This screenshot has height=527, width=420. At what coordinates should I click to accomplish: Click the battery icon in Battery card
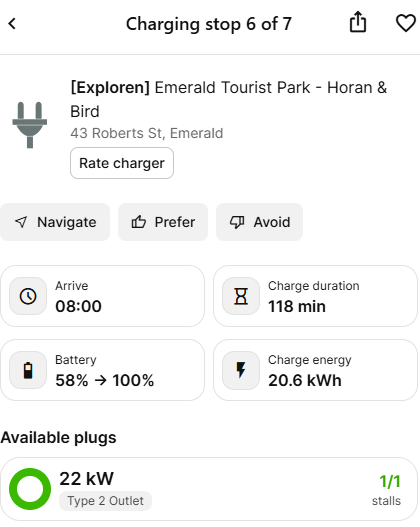point(28,370)
